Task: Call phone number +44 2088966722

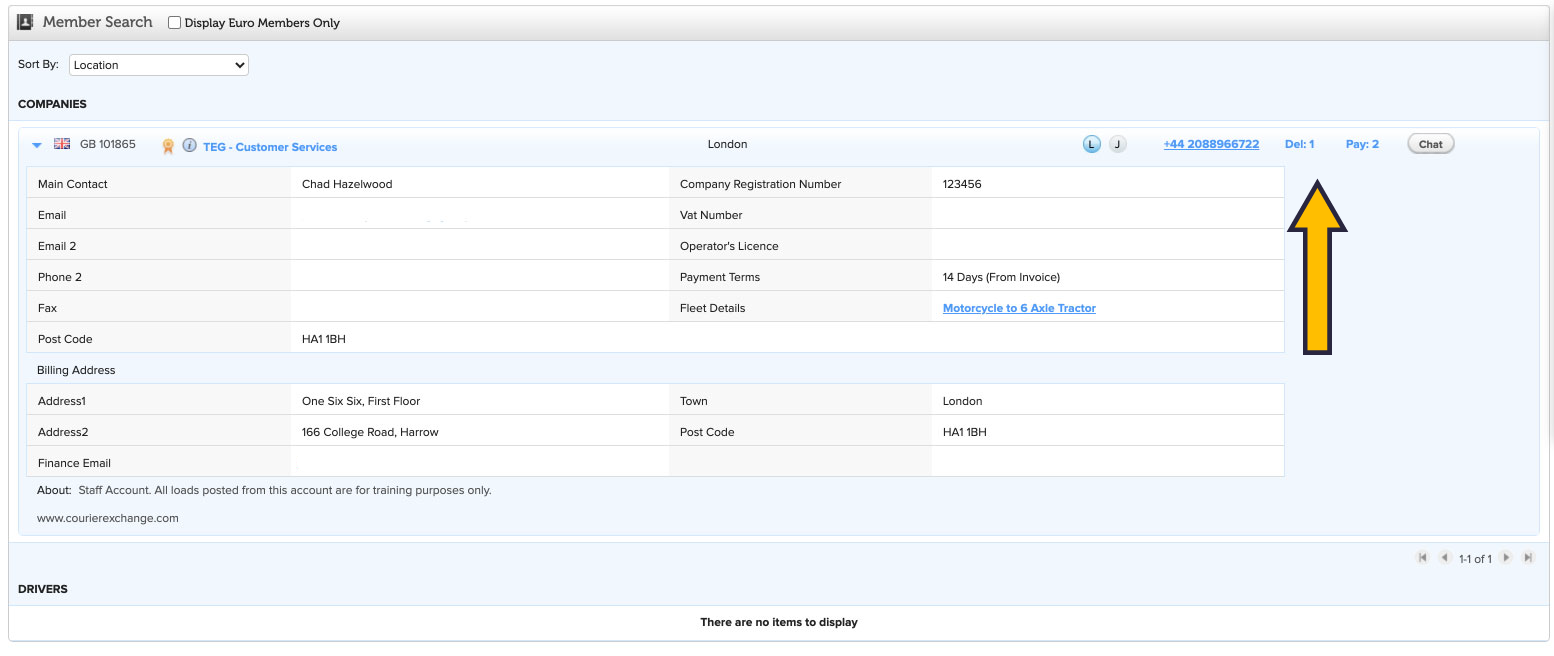Action: [x=1211, y=144]
